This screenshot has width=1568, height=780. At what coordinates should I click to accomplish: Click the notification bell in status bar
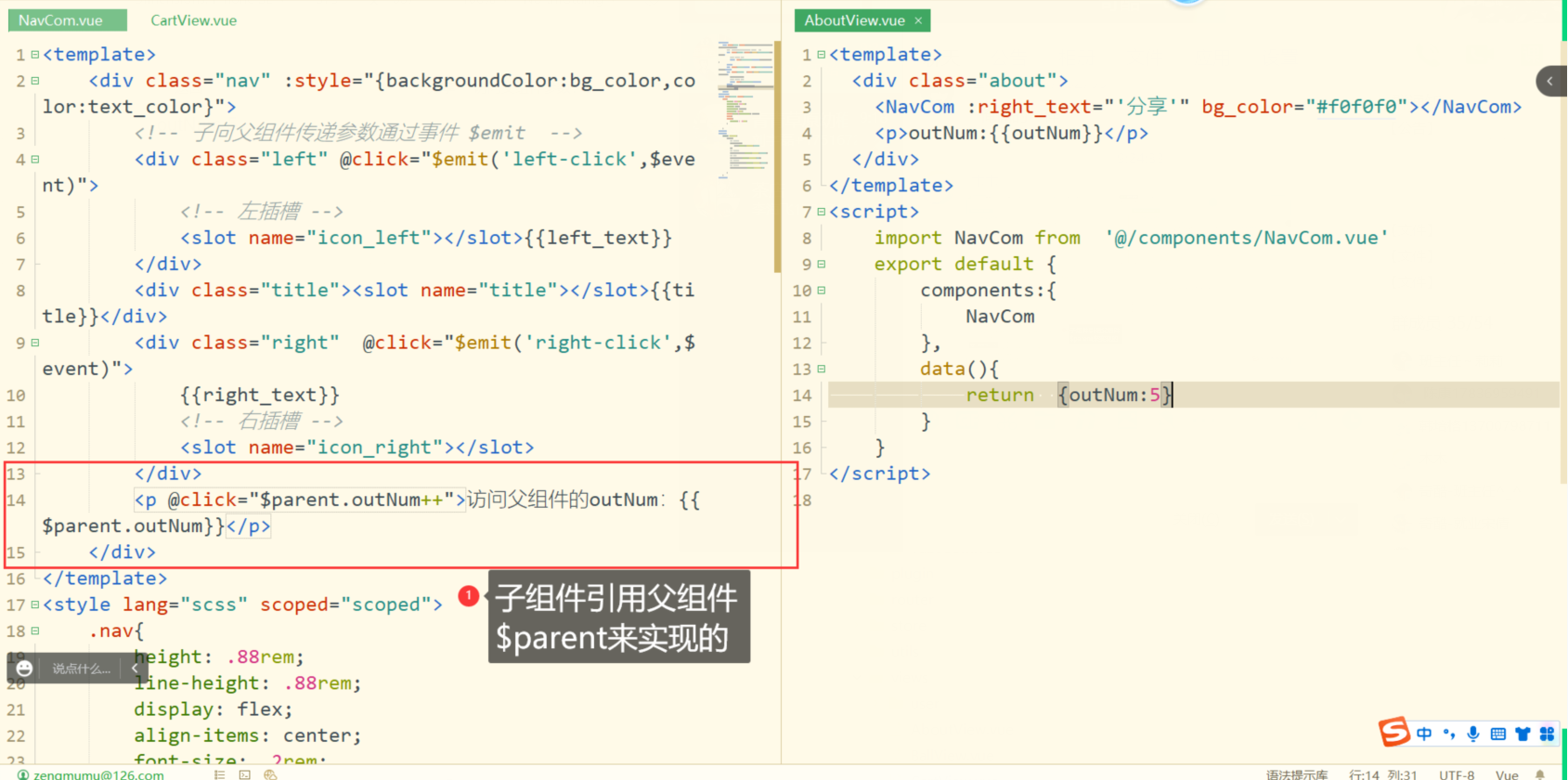(1540, 774)
